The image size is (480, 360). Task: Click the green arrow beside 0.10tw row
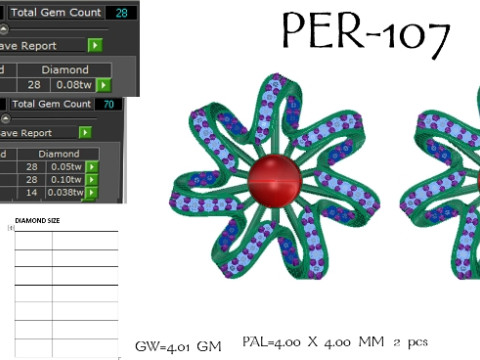[x=92, y=180]
